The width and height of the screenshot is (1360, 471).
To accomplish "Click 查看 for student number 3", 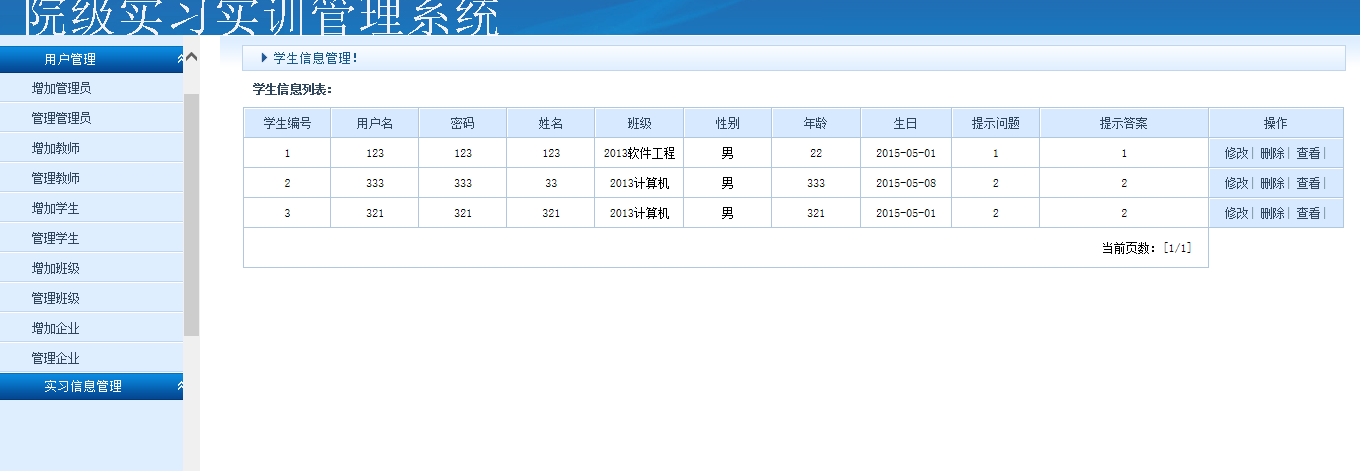I will [1308, 213].
